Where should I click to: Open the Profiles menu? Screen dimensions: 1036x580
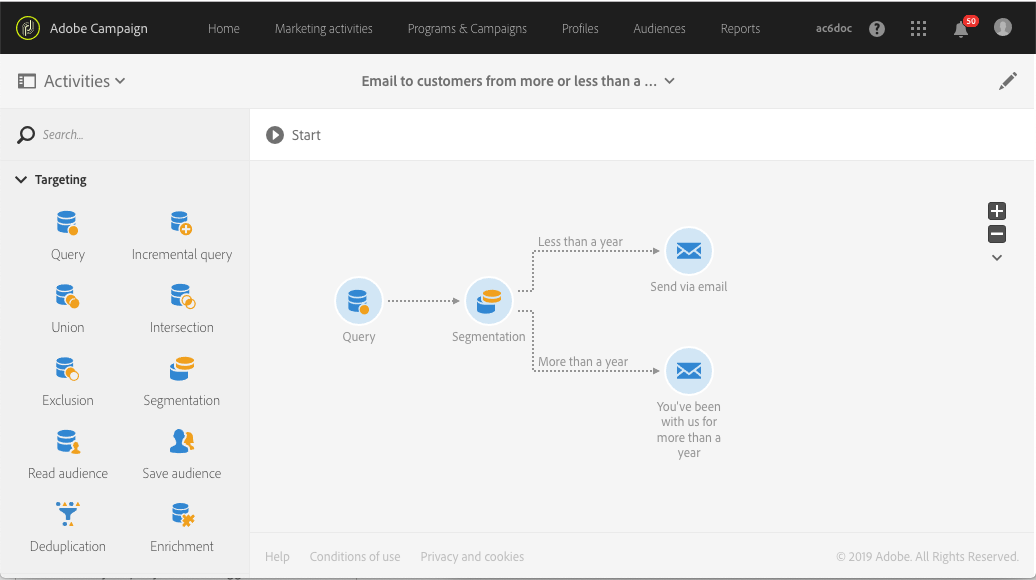point(580,28)
